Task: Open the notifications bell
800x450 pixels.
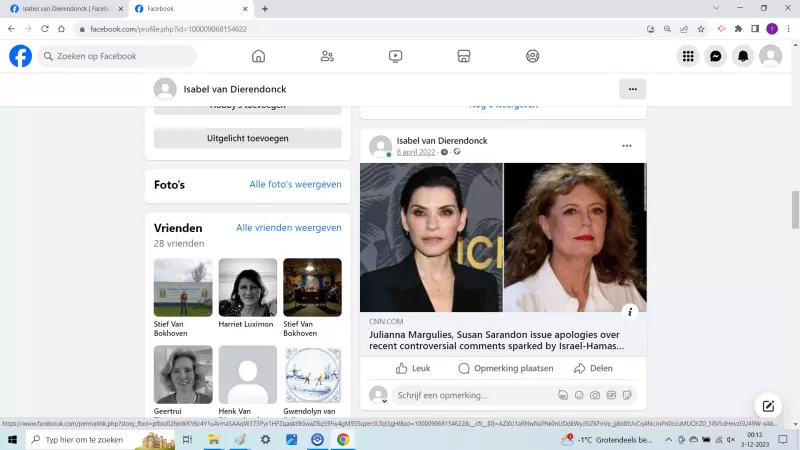Action: pyautogui.click(x=743, y=56)
